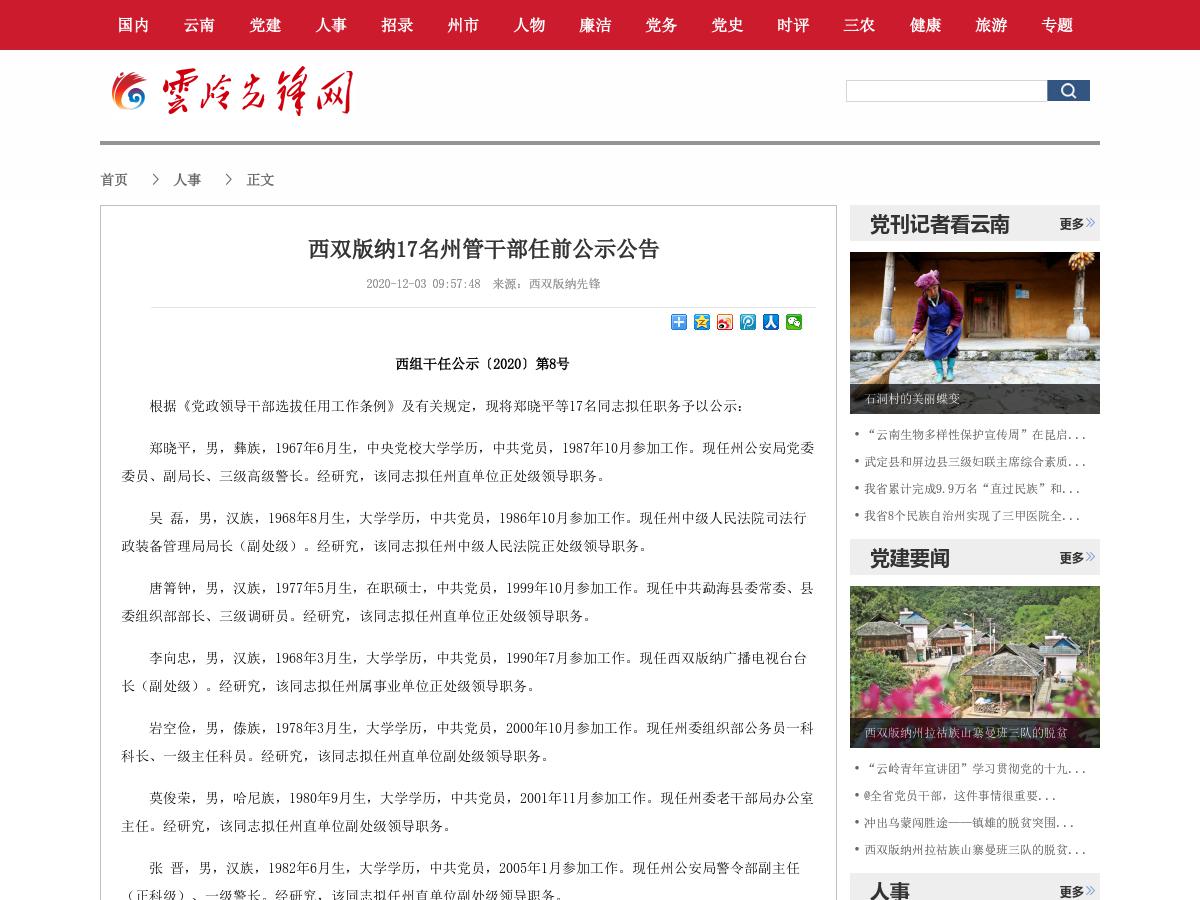Screen dimensions: 1200x900
Task: Click the Yunling Xianfeng site logo
Action: 230,91
